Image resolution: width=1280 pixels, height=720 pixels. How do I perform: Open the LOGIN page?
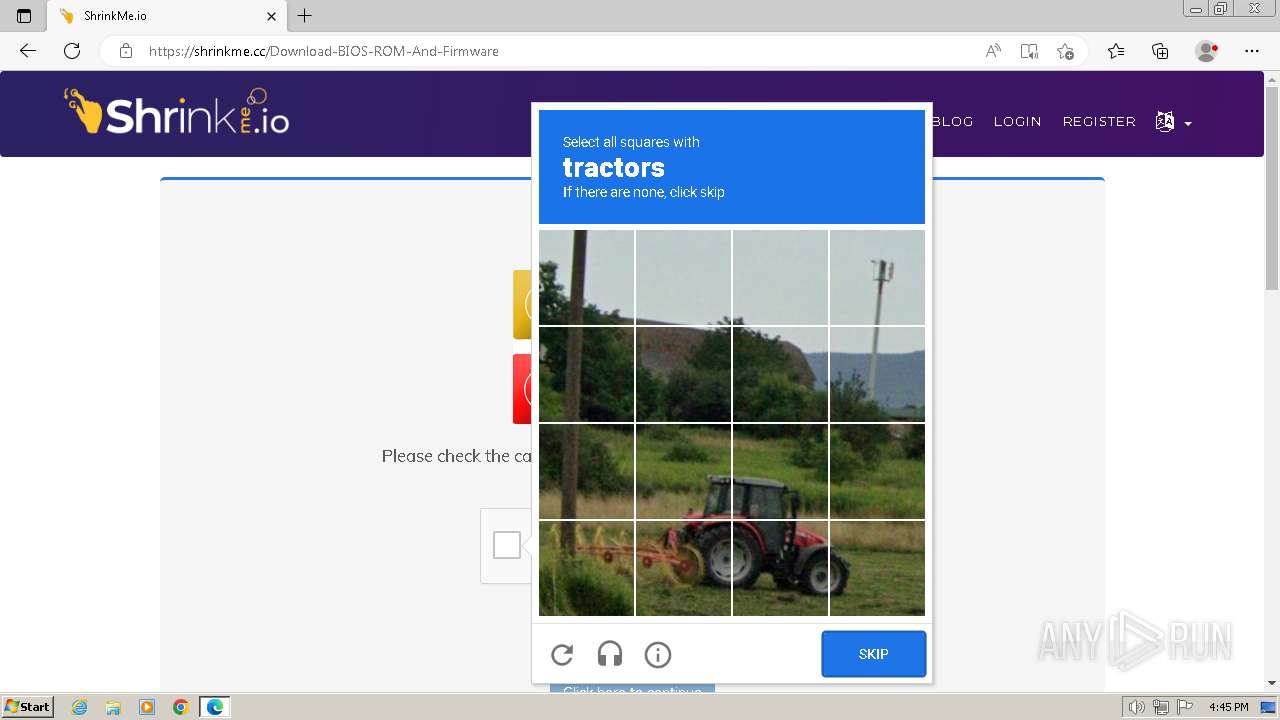[x=1018, y=121]
